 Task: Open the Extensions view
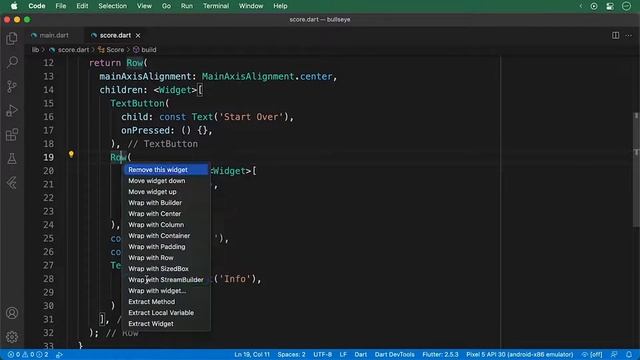[x=12, y=134]
